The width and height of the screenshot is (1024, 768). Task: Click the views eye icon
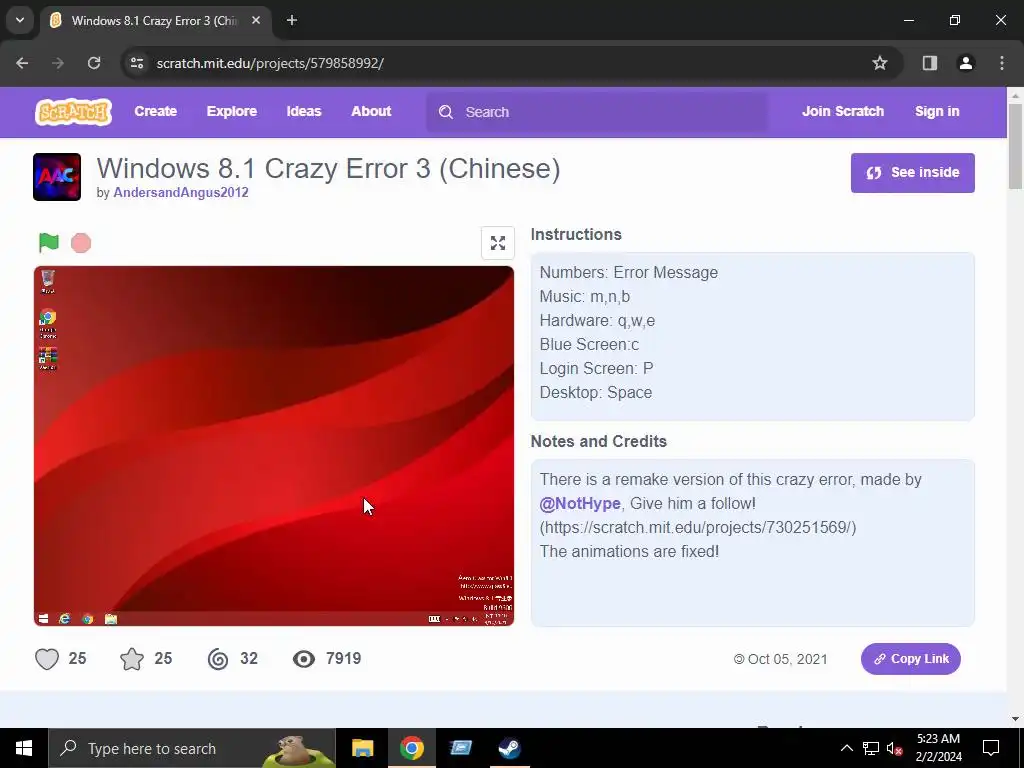pyautogui.click(x=304, y=659)
